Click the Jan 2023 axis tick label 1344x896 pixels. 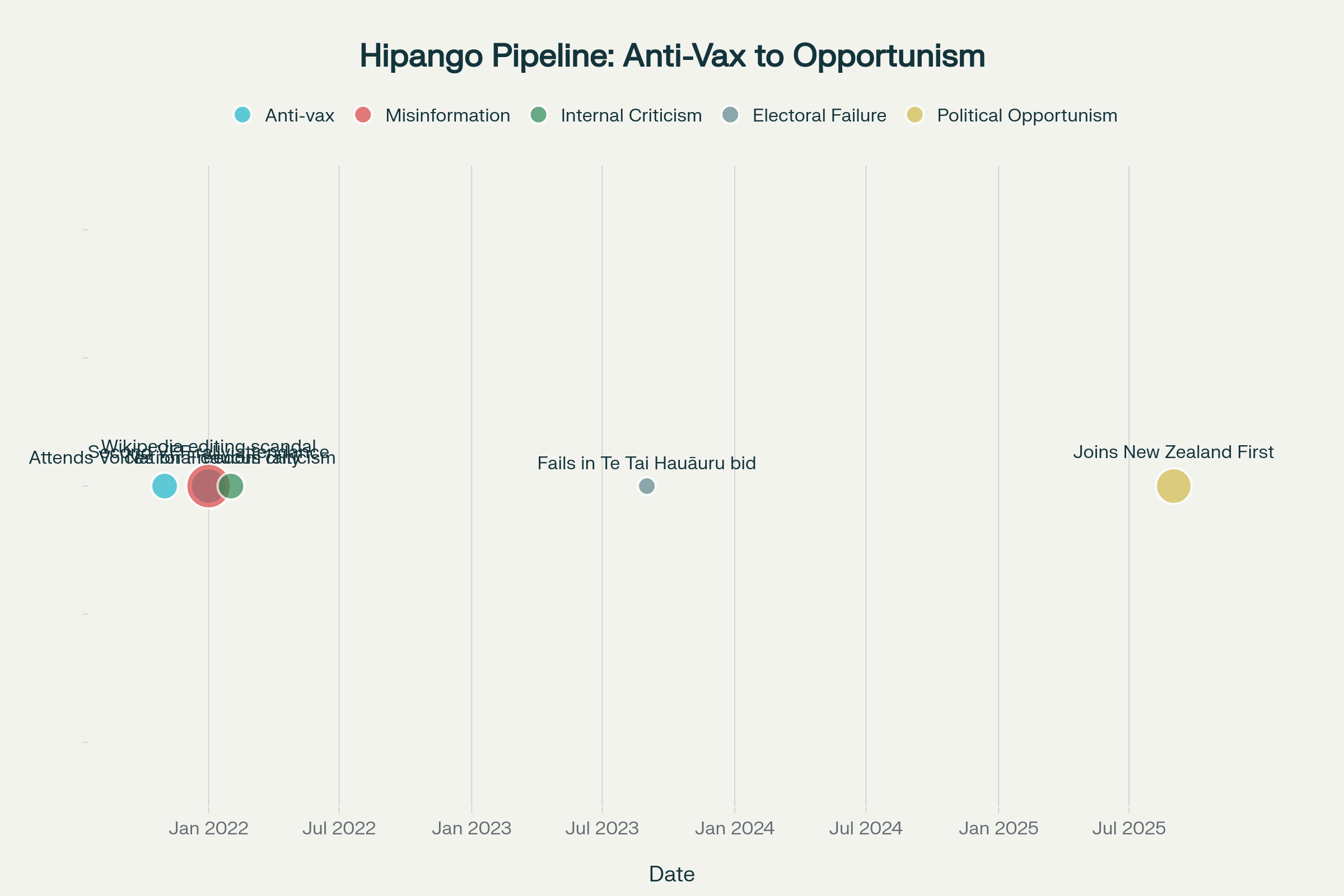(x=472, y=829)
